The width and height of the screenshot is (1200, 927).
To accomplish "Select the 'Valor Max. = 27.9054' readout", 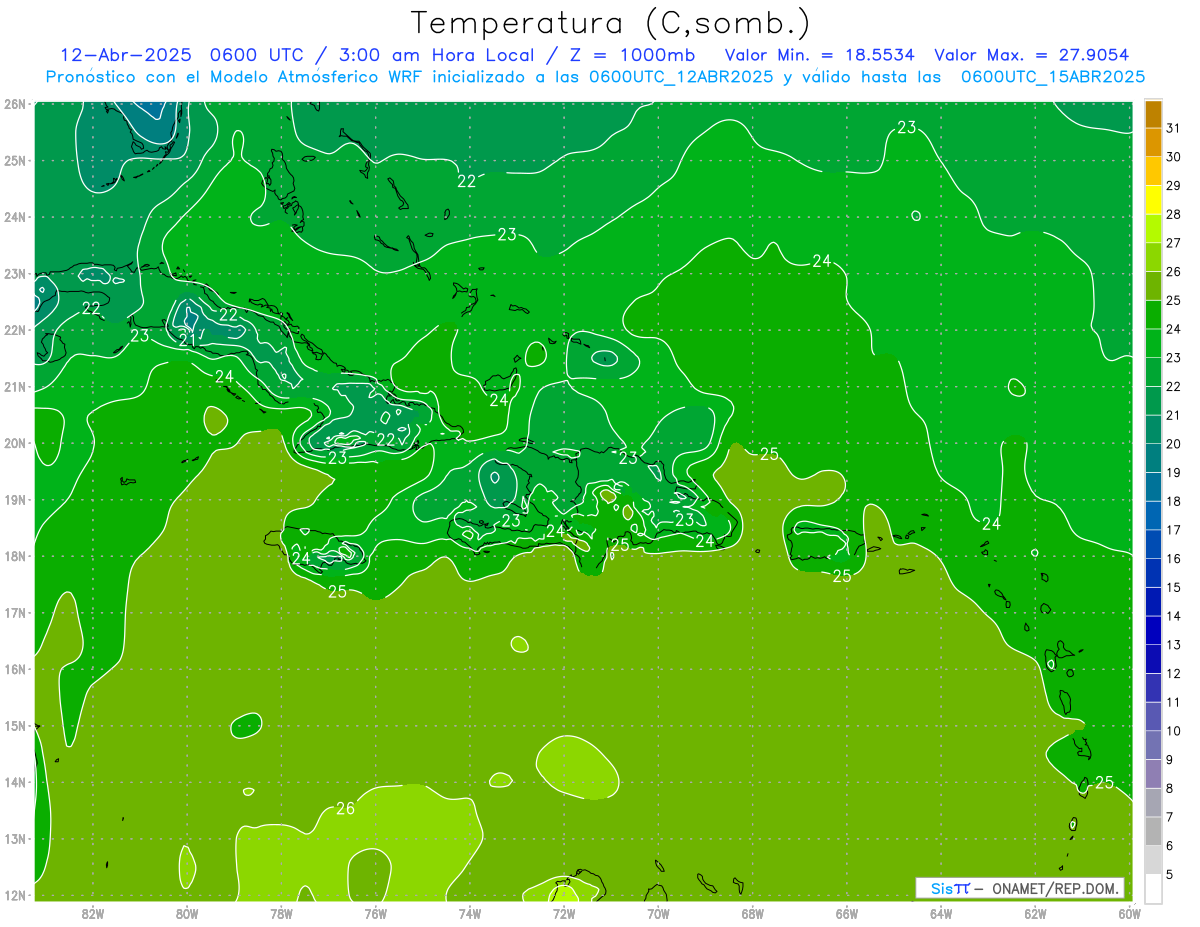I will click(1031, 55).
